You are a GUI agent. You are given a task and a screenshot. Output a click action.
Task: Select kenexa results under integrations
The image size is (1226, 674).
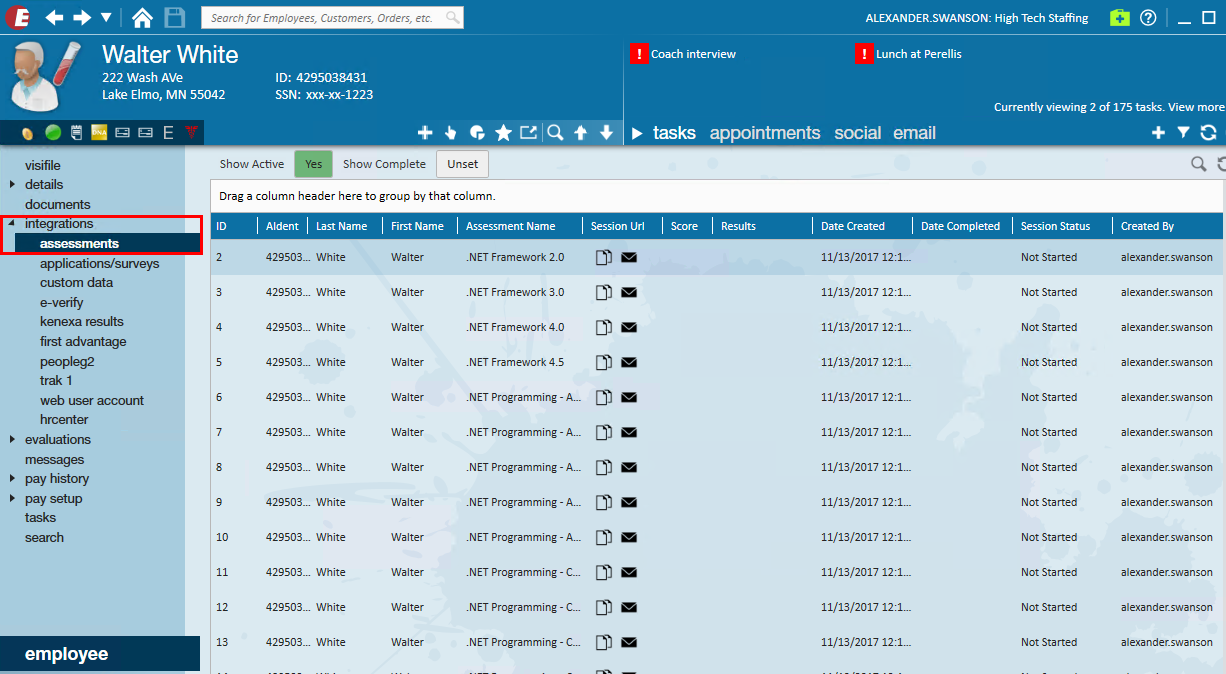click(82, 321)
